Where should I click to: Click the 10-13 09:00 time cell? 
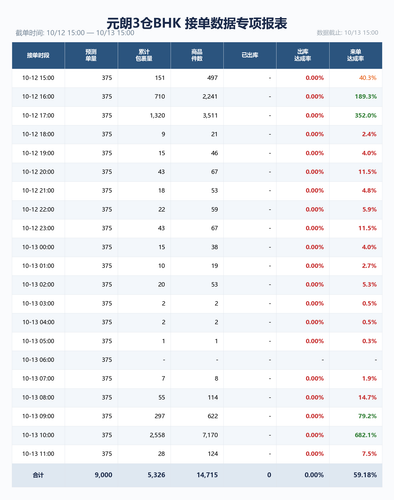click(x=38, y=416)
